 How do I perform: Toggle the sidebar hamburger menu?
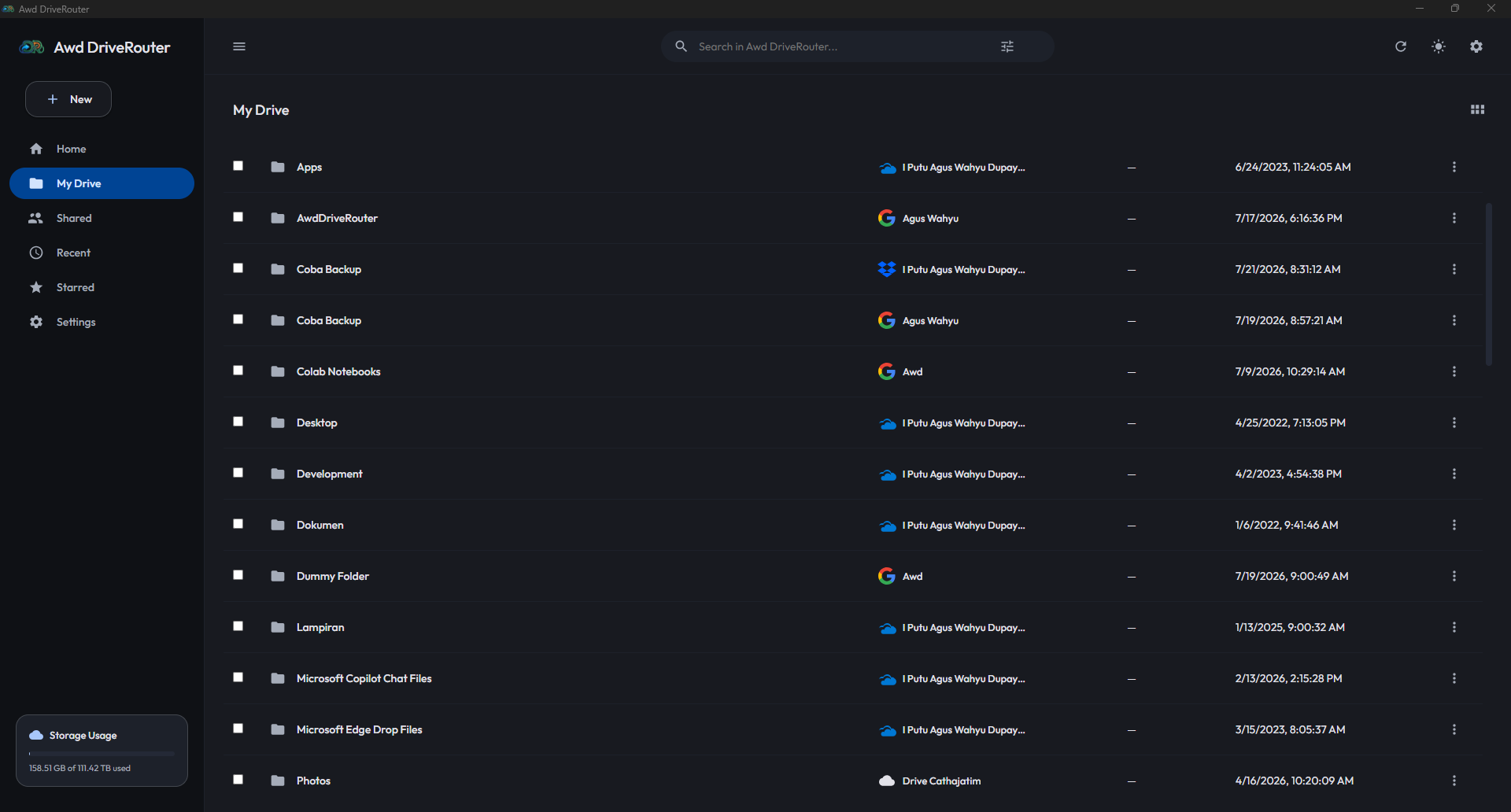point(239,46)
